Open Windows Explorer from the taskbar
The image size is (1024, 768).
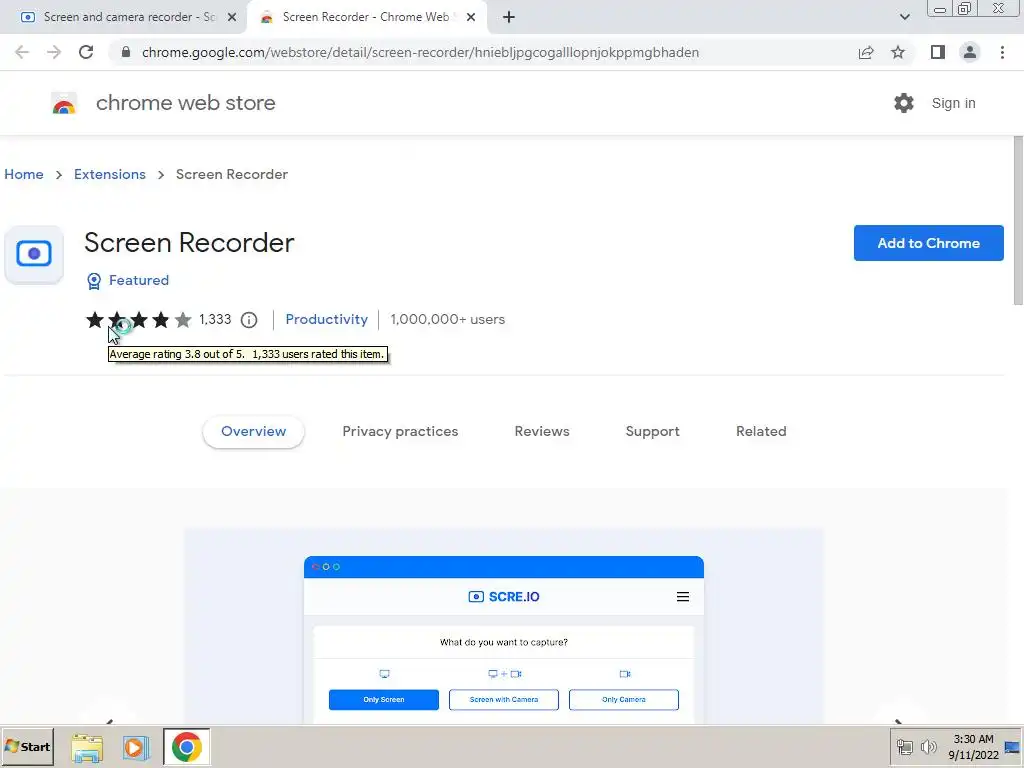click(87, 748)
